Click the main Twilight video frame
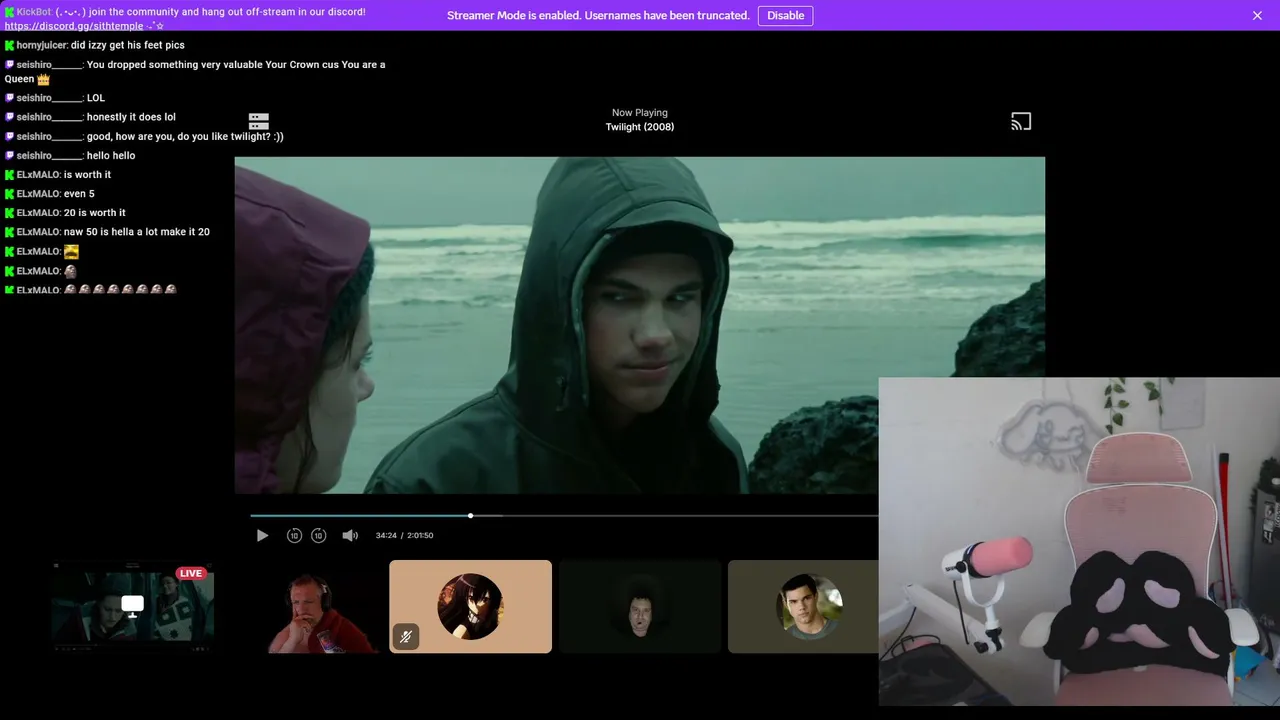 (x=640, y=325)
